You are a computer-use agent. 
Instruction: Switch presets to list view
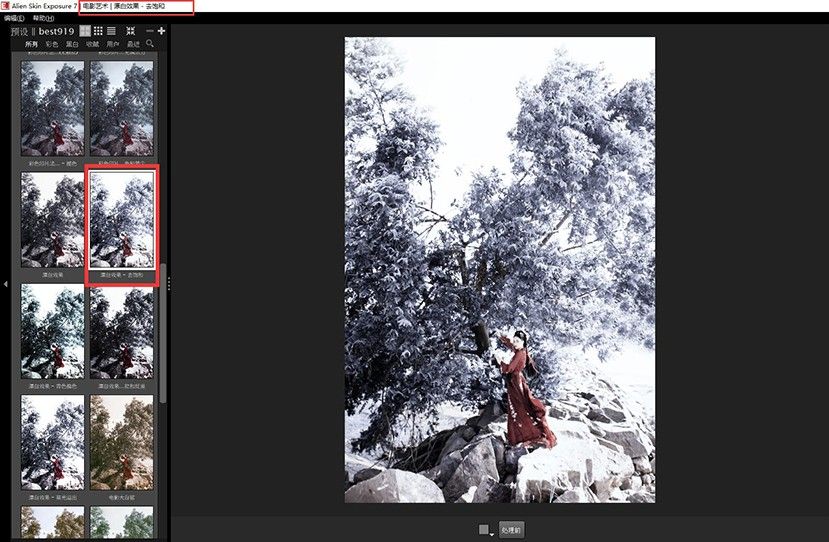(x=112, y=31)
